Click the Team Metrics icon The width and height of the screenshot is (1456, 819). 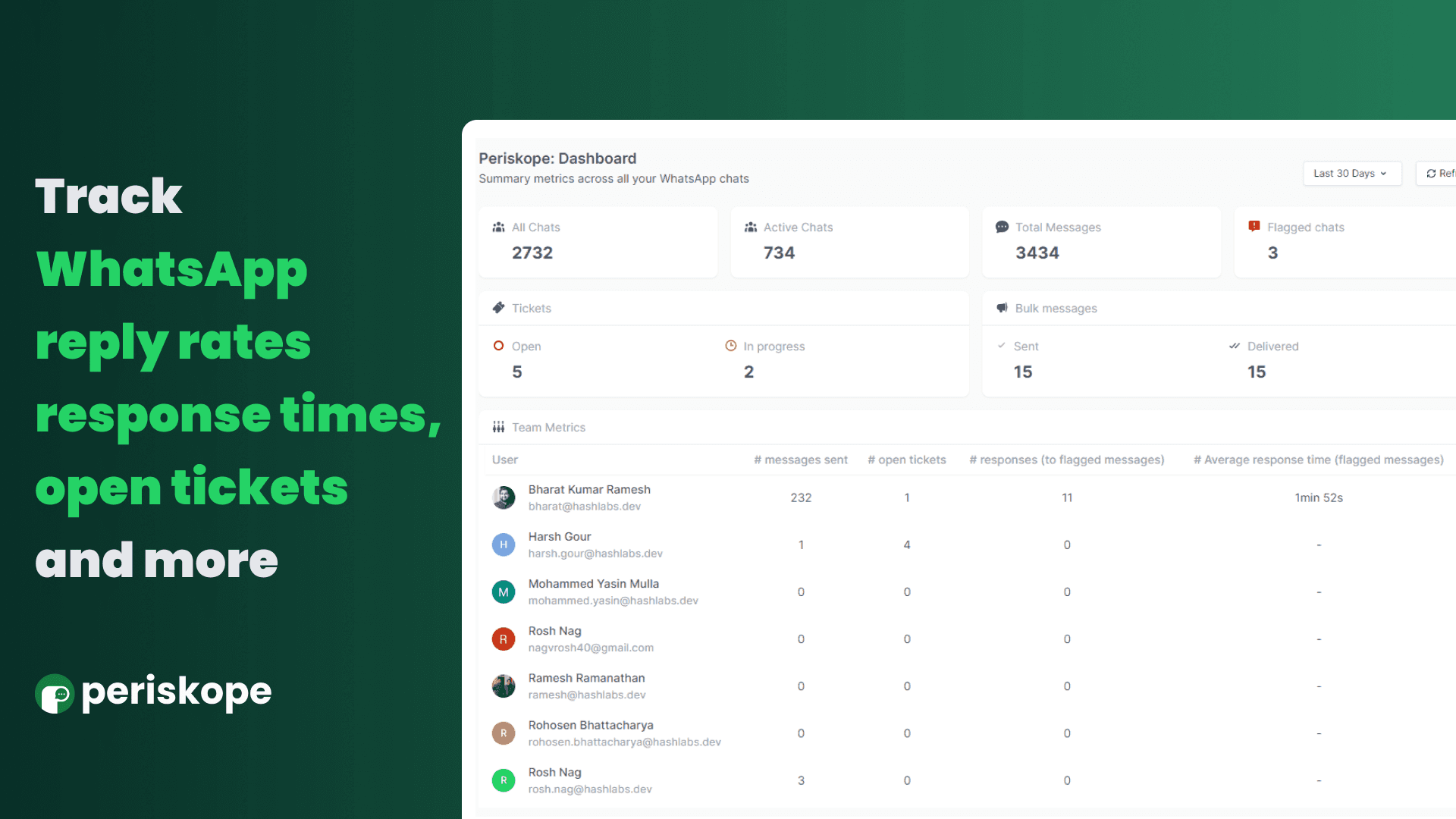tap(498, 427)
